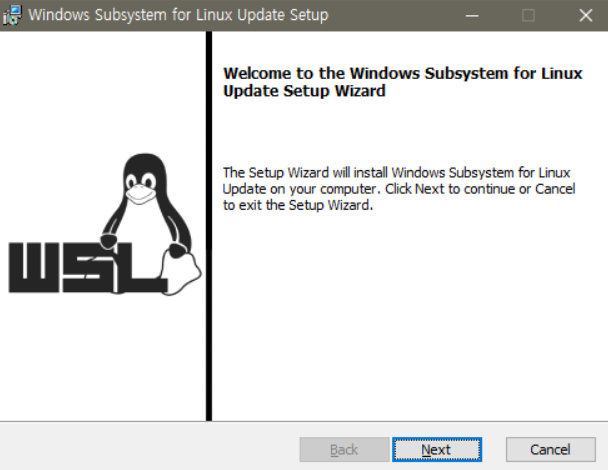The height and width of the screenshot is (470, 608).
Task: Click the installer icon in title bar
Action: [x=12, y=16]
